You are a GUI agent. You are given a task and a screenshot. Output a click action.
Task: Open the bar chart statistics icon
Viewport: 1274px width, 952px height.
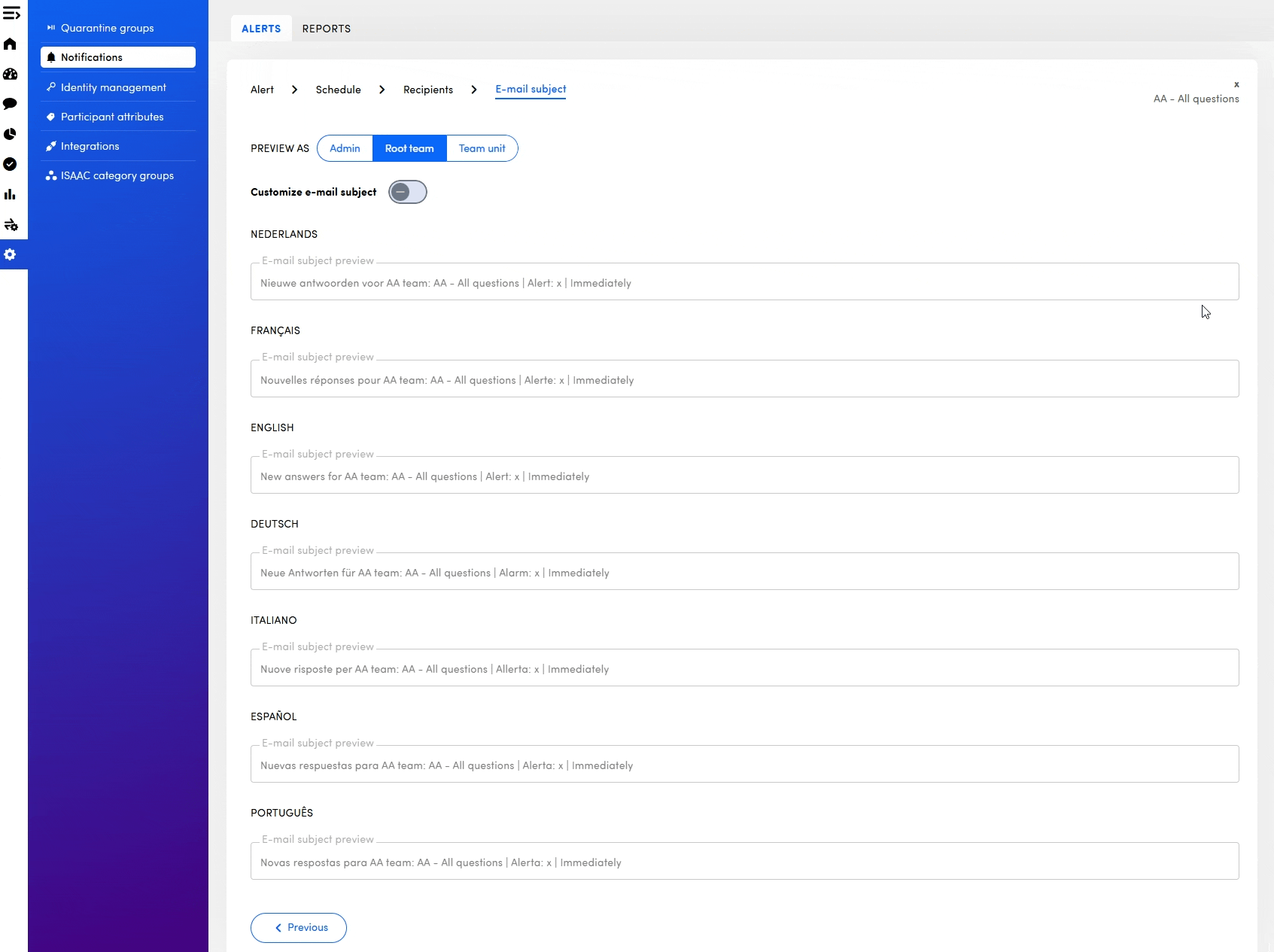[x=10, y=194]
